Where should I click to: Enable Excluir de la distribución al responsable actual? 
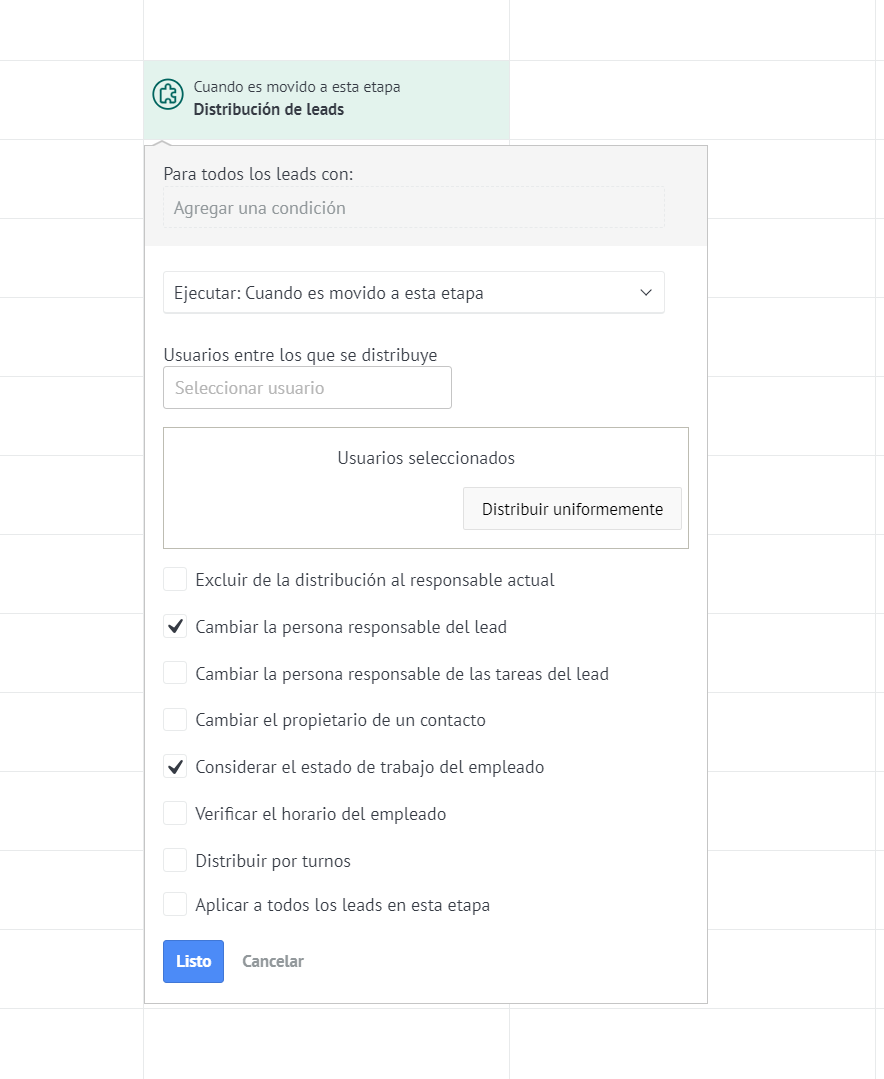coord(175,580)
